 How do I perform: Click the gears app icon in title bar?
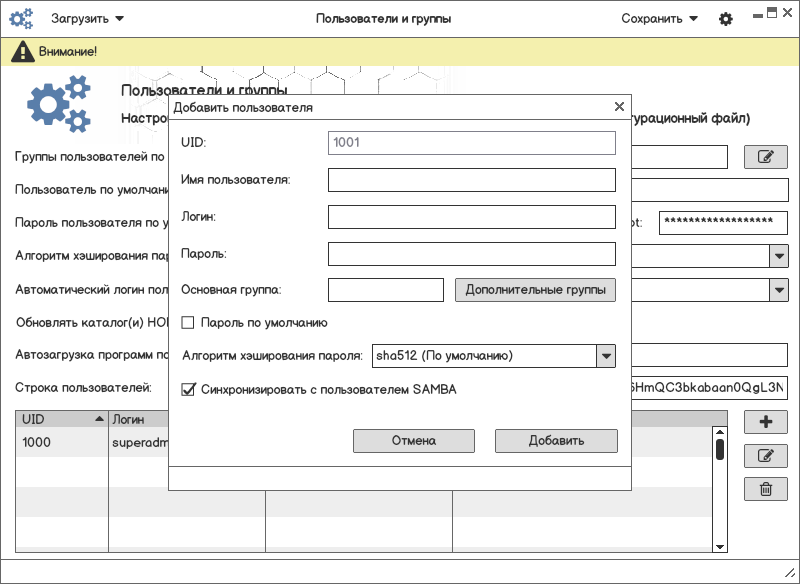tap(21, 18)
